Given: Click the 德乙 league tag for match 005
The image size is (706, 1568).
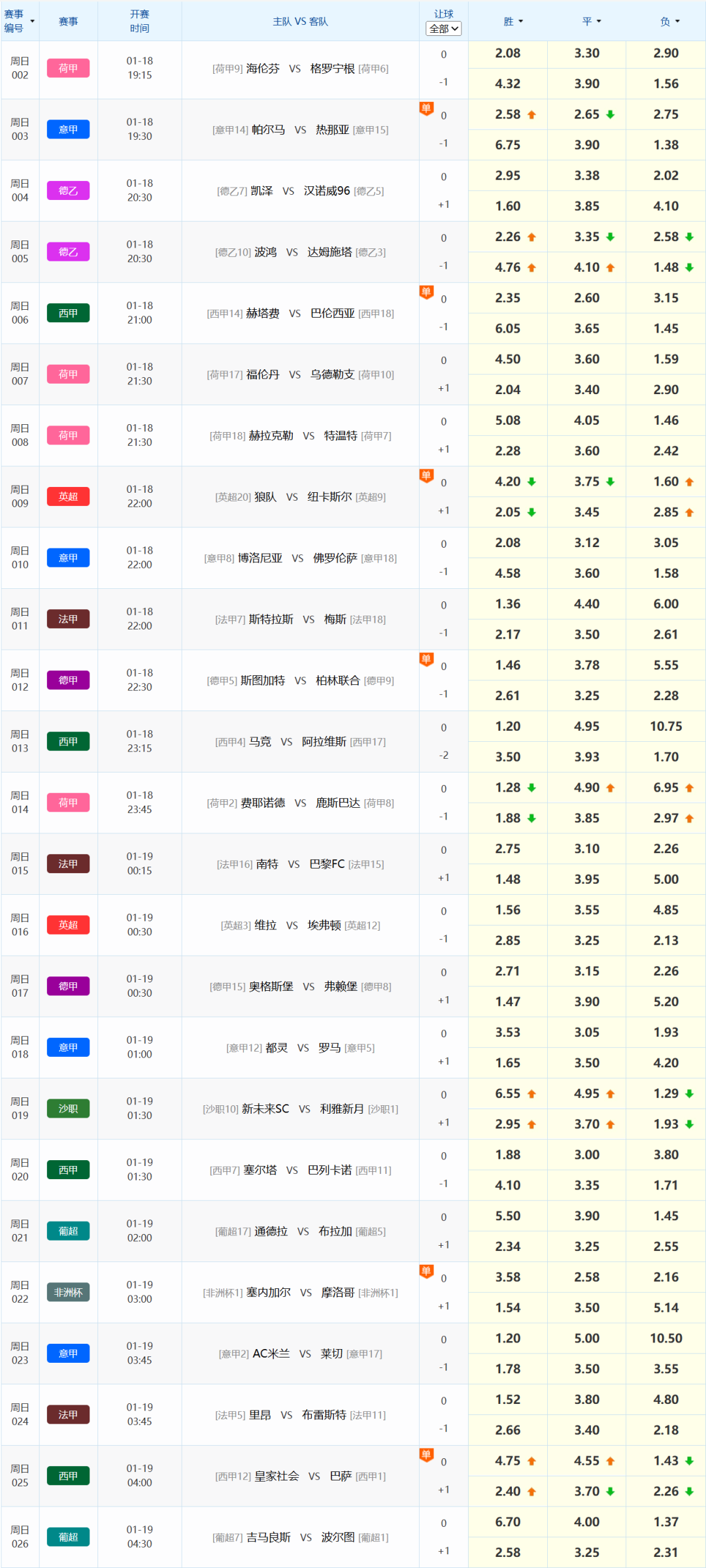Looking at the screenshot, I should pos(68,252).
